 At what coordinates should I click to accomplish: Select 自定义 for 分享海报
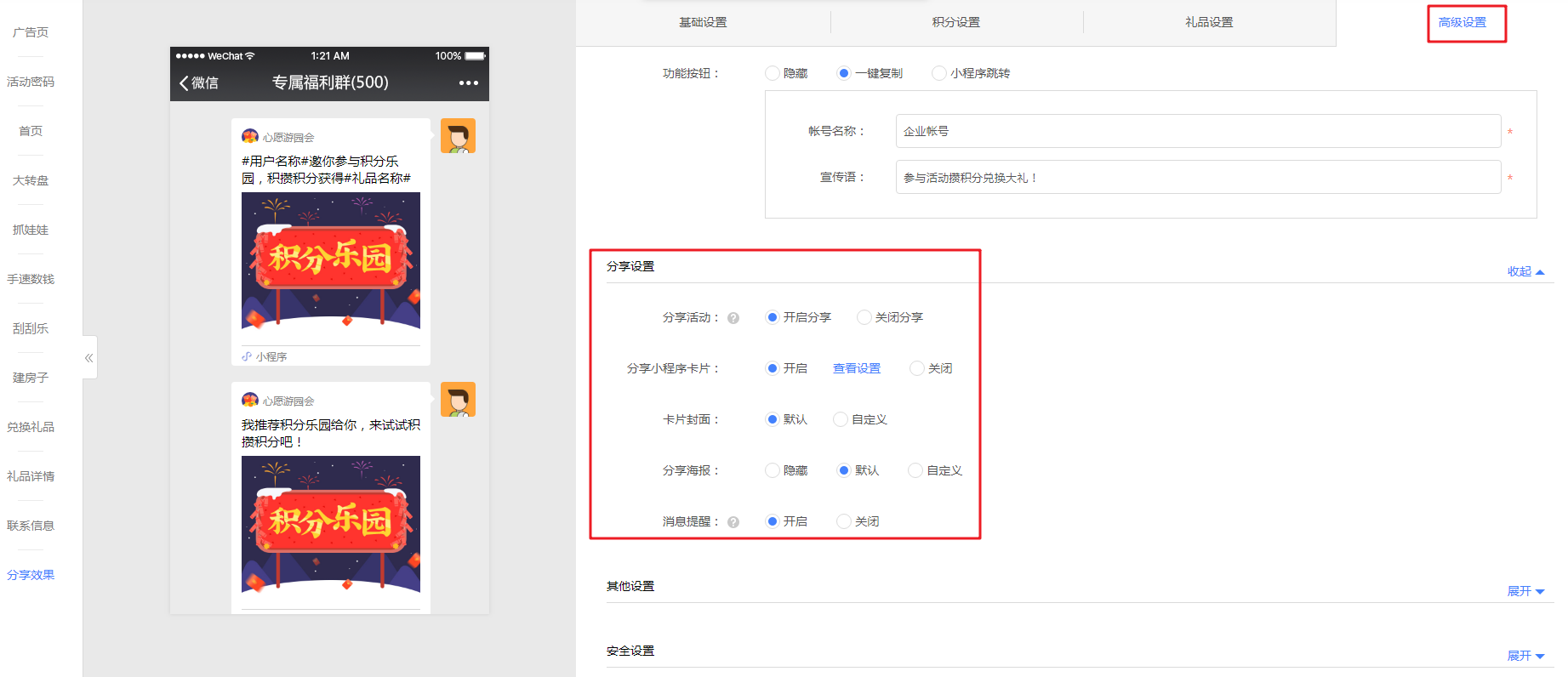(915, 470)
